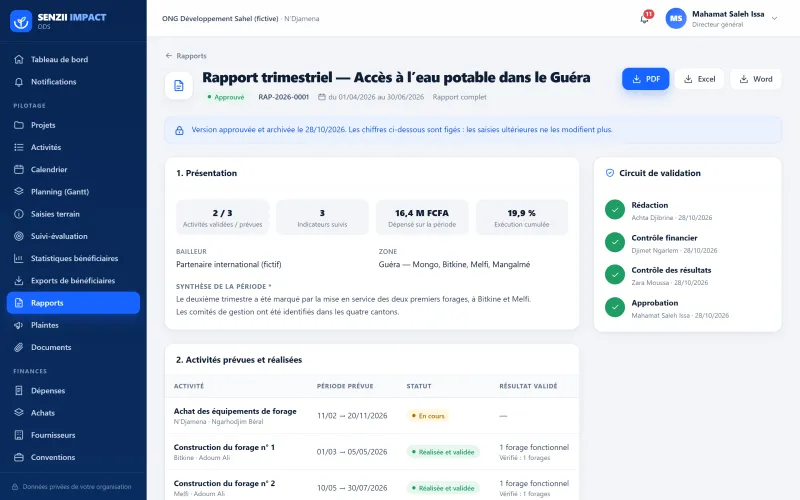The image size is (800, 500).
Task: Click the 19,9 % Exécution cumulée card
Action: click(522, 217)
